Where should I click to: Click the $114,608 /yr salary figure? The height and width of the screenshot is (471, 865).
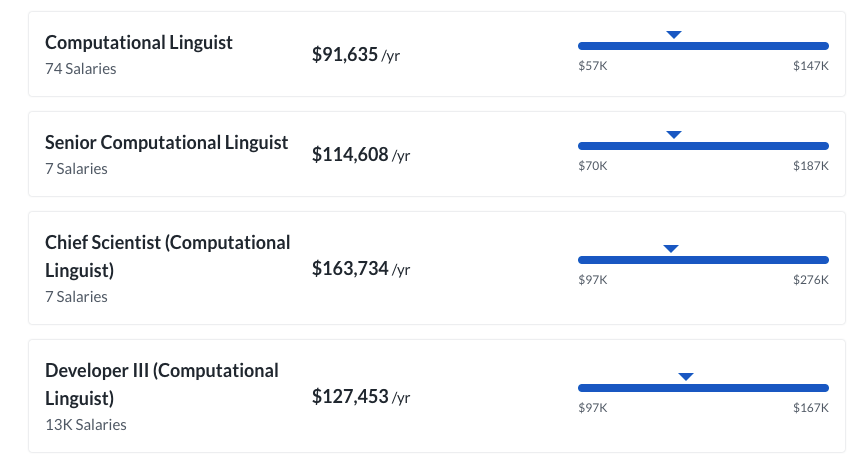pyautogui.click(x=360, y=154)
